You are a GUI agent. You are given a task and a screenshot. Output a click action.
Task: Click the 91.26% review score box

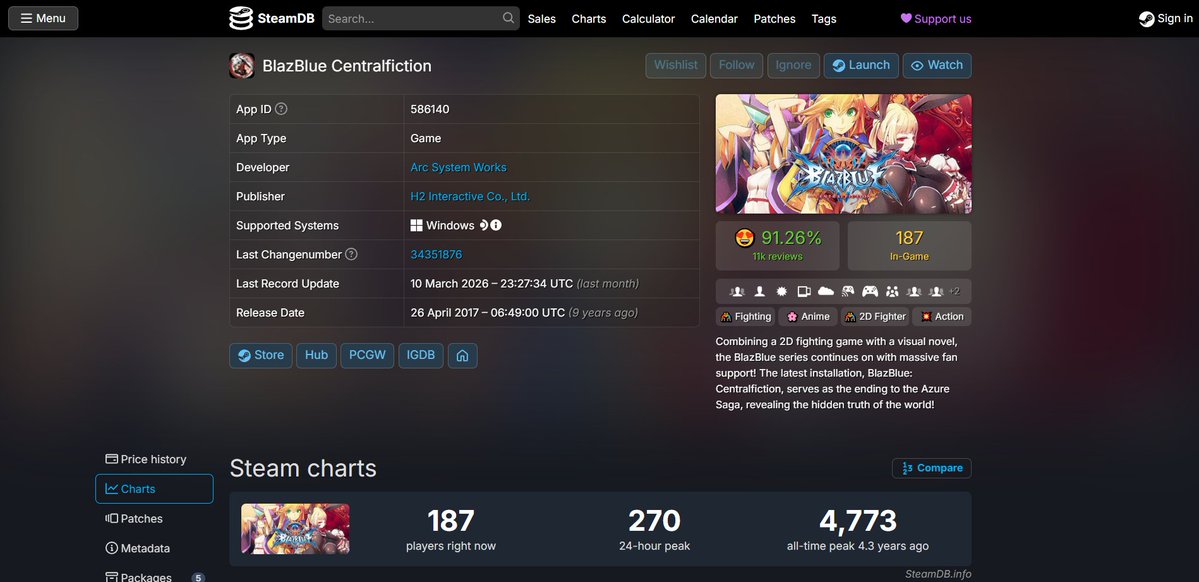pos(777,245)
